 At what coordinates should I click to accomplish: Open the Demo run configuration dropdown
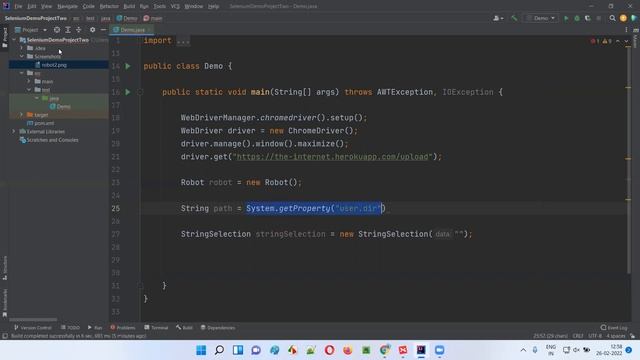point(541,18)
